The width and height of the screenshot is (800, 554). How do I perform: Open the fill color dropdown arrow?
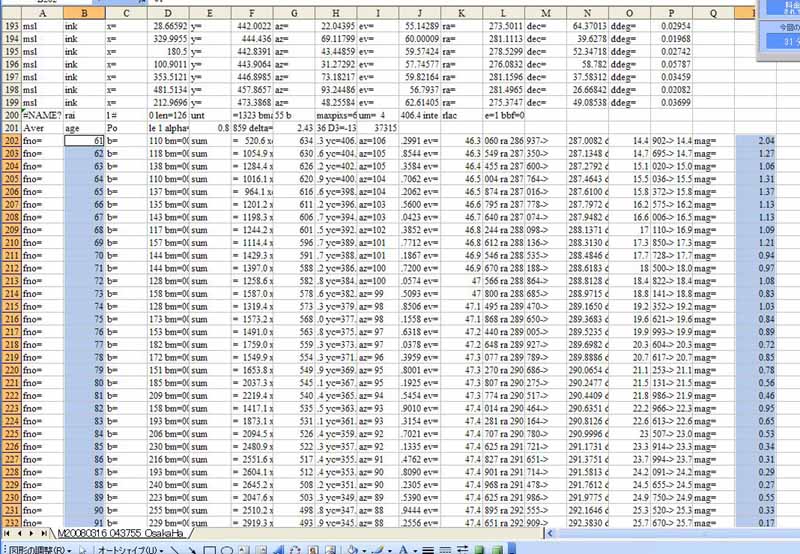364,551
